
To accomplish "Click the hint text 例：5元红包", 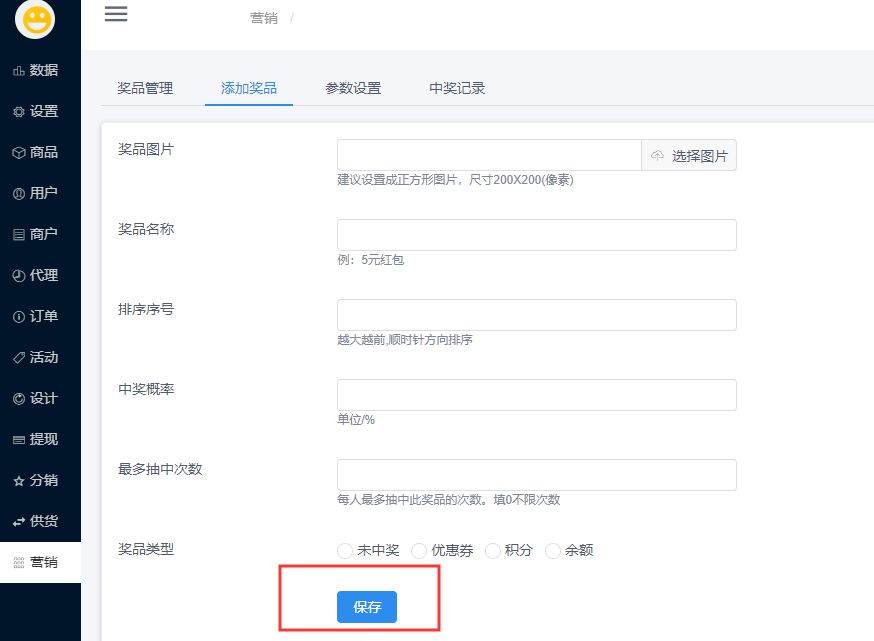I will pos(371,260).
